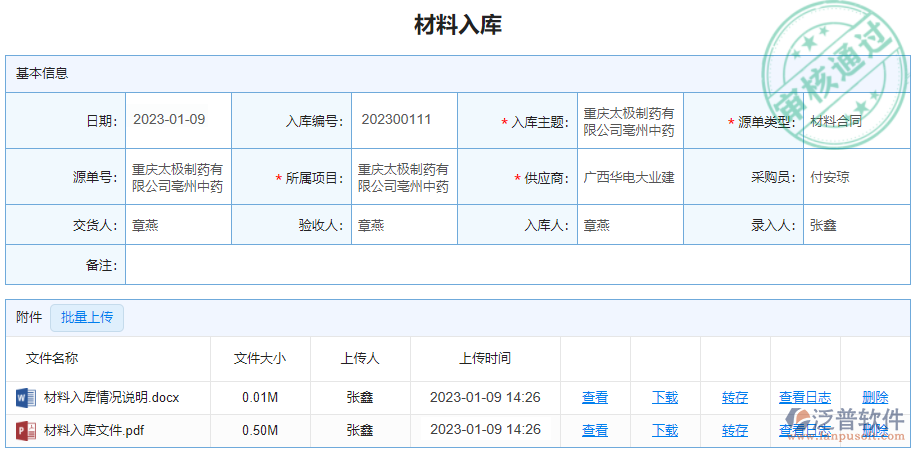This screenshot has height=452, width=915.
Task: Click the 入库编号 field 202300111
Action: [x=404, y=120]
